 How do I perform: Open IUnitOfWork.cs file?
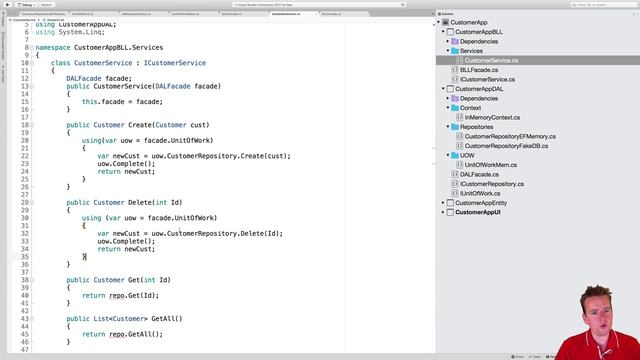coord(480,193)
